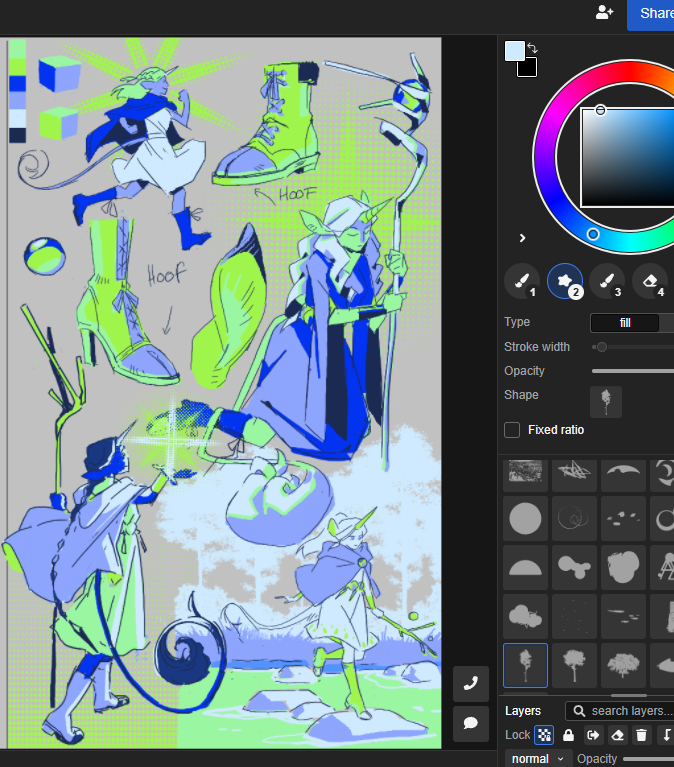
Task: Open voice call with the phone icon
Action: click(470, 684)
